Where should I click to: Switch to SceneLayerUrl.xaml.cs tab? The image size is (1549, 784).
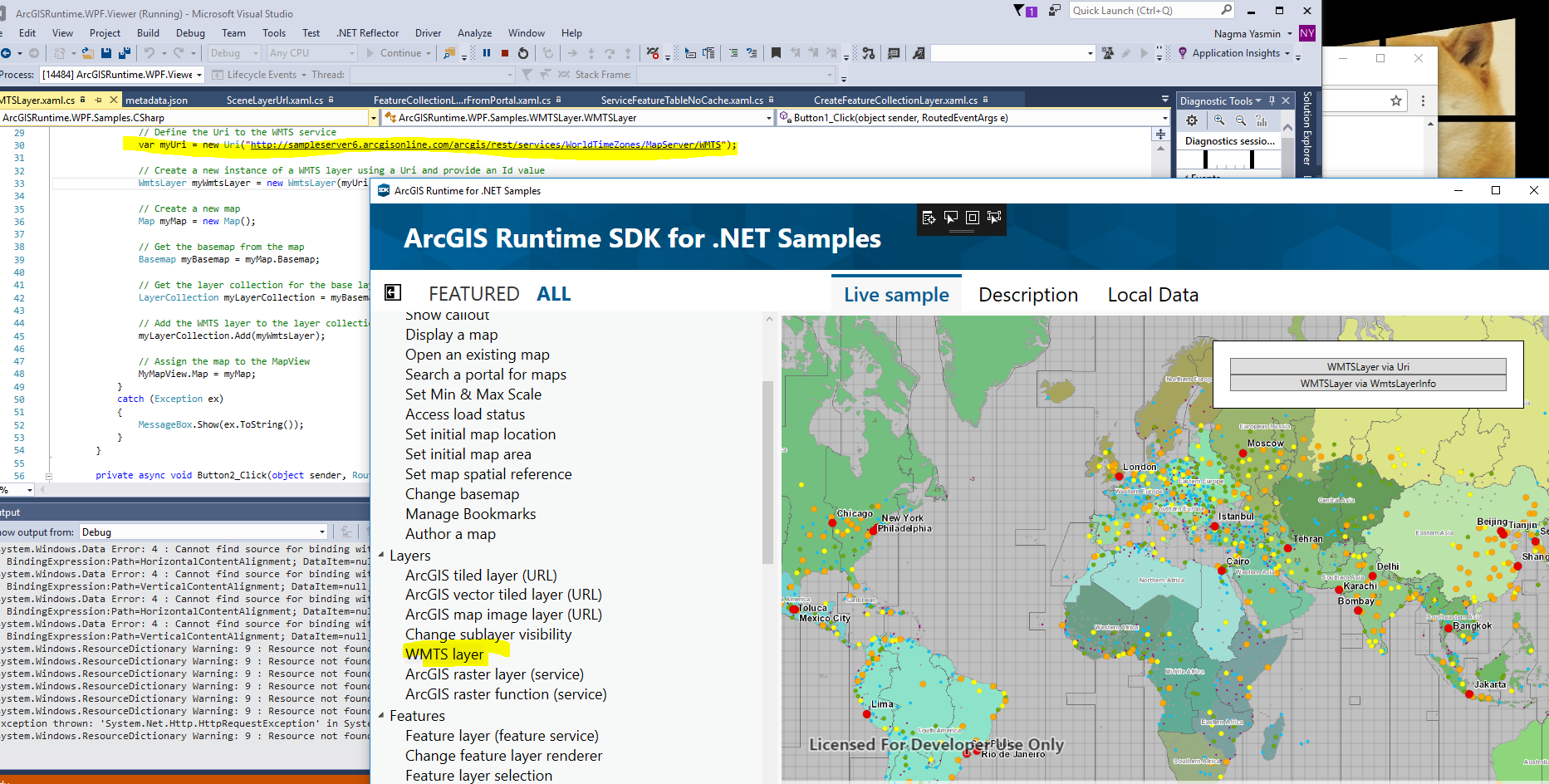[x=275, y=100]
